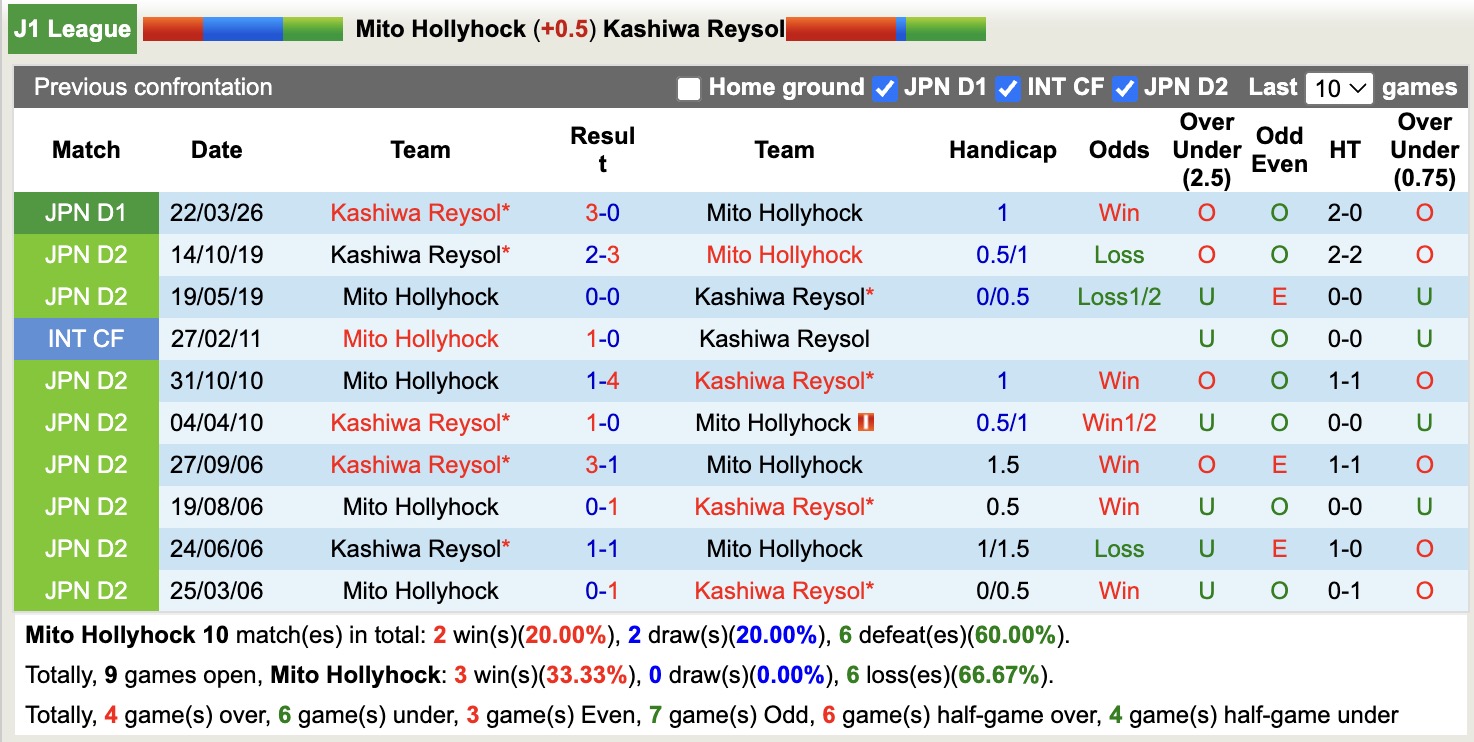Uncheck the JPN D1 filter

coord(884,88)
